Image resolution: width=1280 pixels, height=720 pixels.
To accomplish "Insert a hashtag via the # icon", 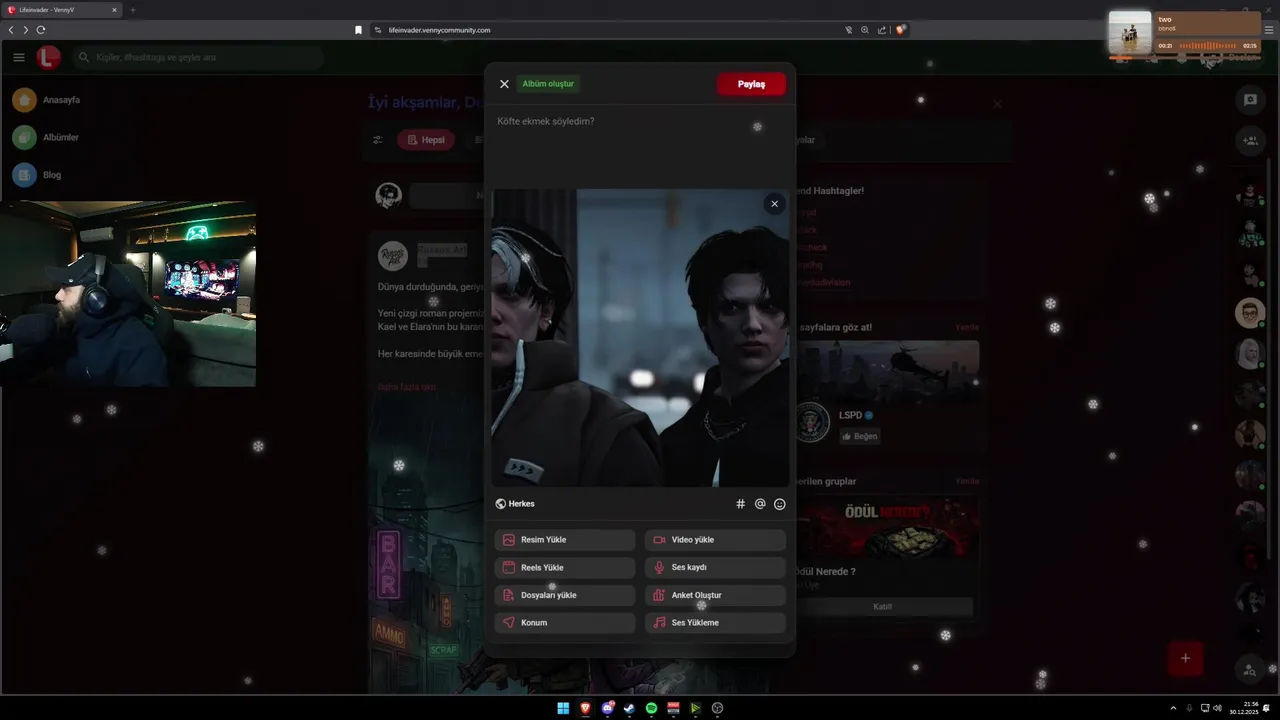I will point(741,504).
